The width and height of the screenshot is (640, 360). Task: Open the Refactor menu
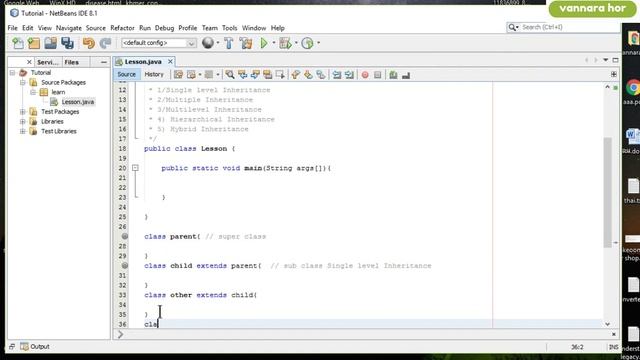tap(122, 28)
